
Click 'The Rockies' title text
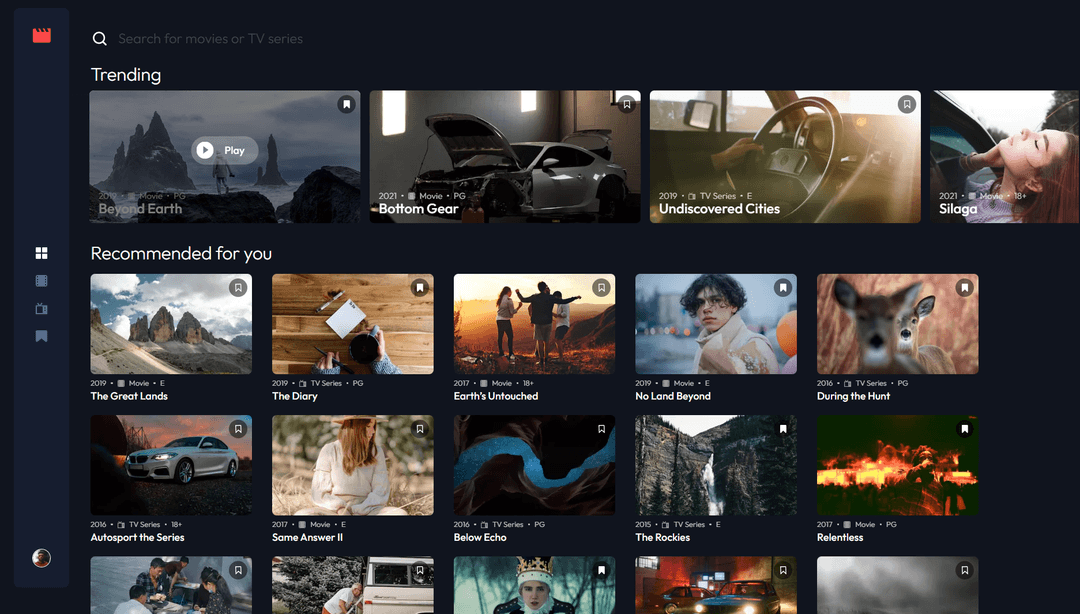coord(663,538)
